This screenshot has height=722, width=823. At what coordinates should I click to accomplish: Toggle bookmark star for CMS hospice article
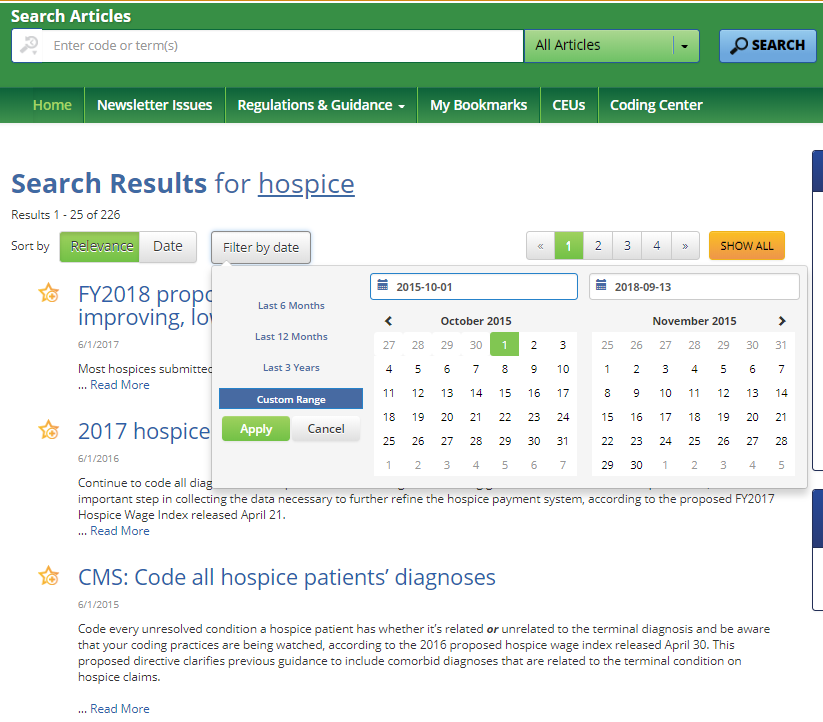pyautogui.click(x=48, y=576)
